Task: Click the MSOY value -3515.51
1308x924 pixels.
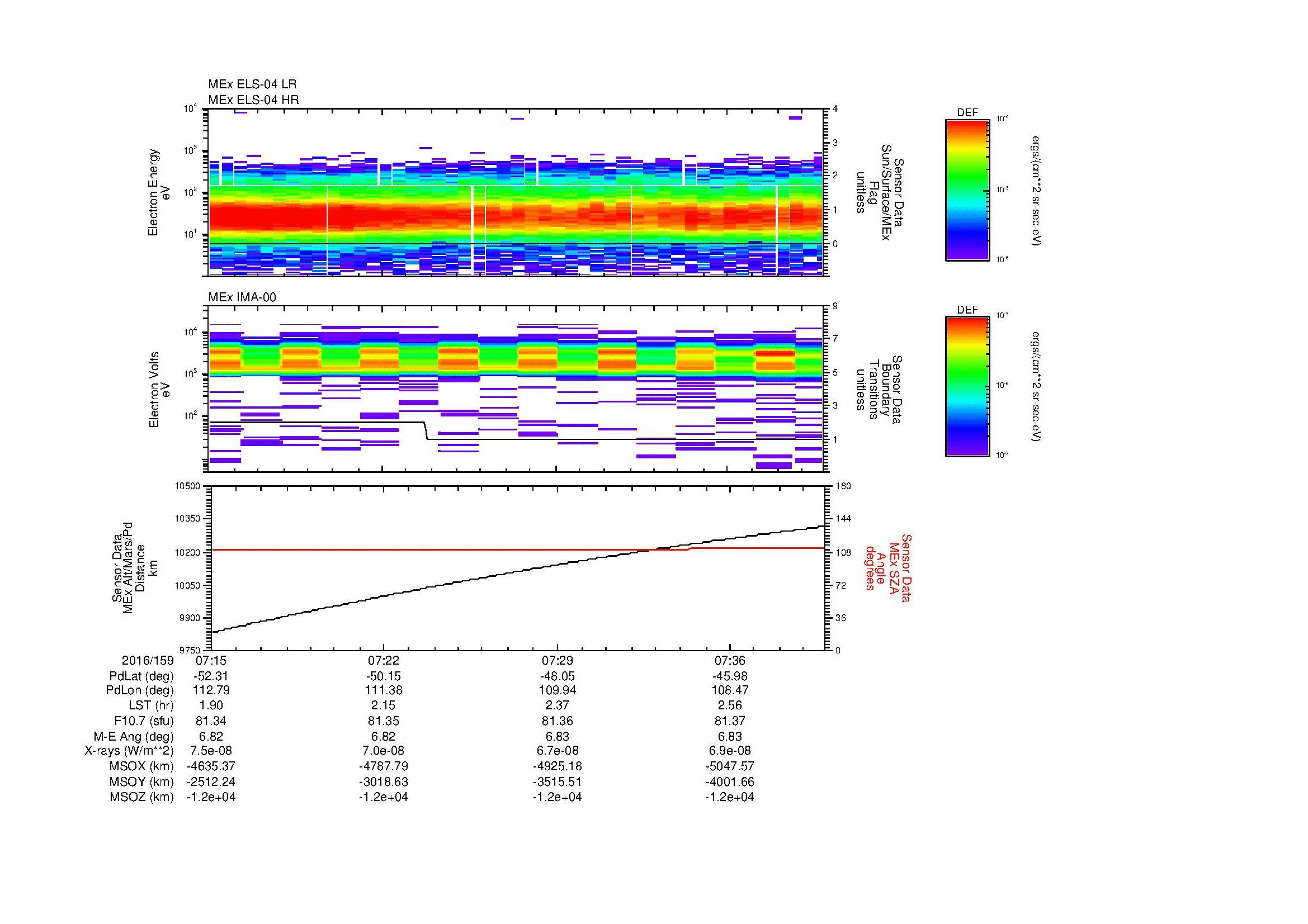Action: click(557, 781)
